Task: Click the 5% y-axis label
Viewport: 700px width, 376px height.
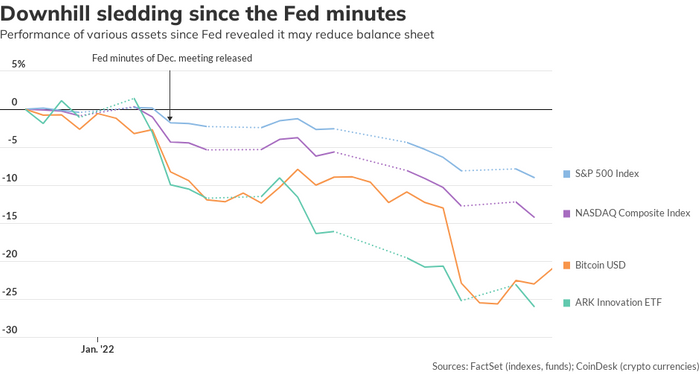Action: pos(18,64)
